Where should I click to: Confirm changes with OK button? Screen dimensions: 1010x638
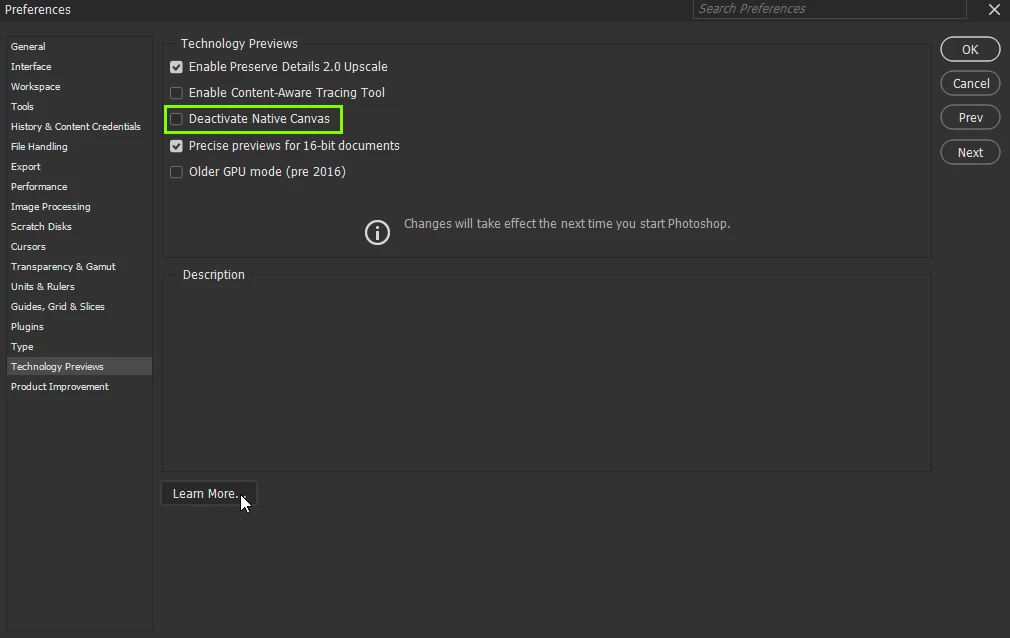(x=970, y=50)
